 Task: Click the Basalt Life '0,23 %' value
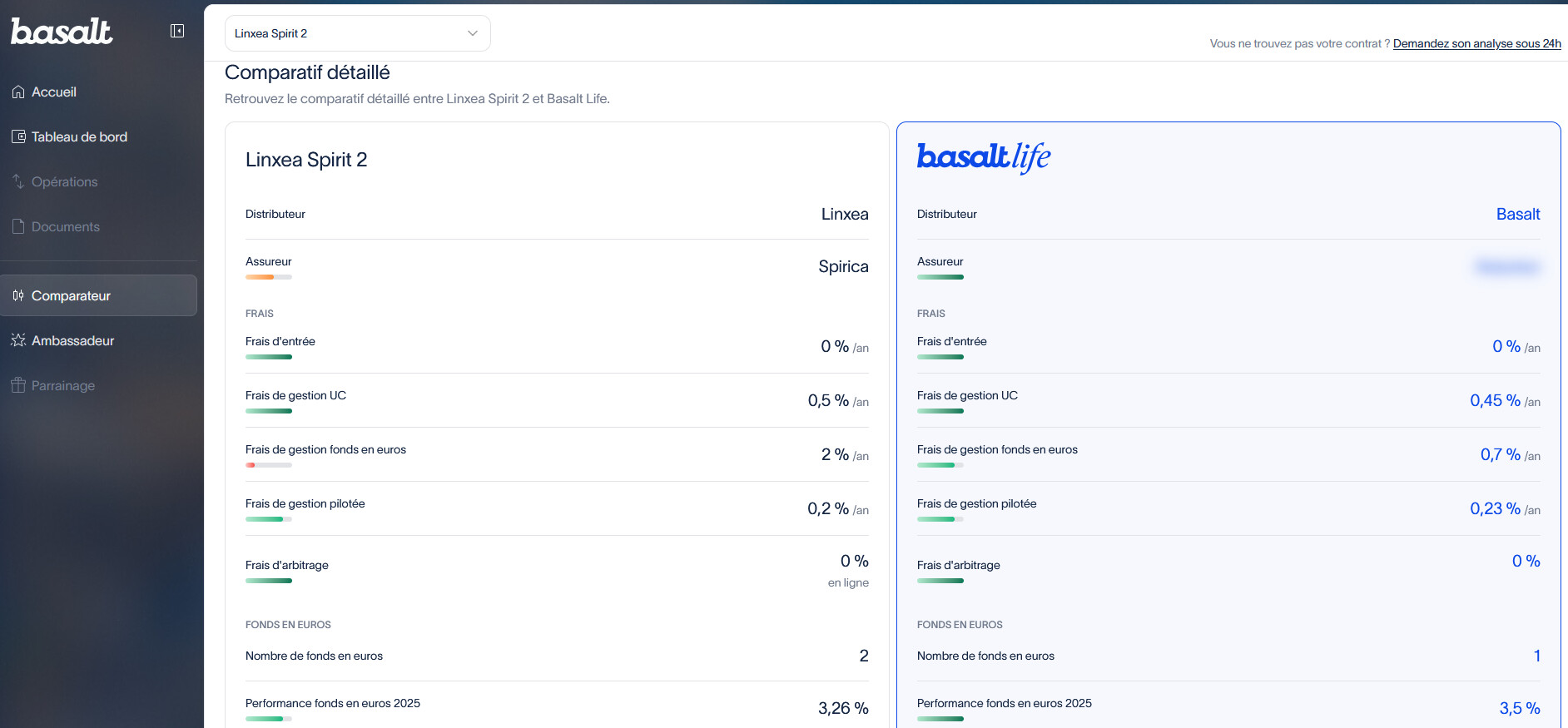pyautogui.click(x=1495, y=508)
